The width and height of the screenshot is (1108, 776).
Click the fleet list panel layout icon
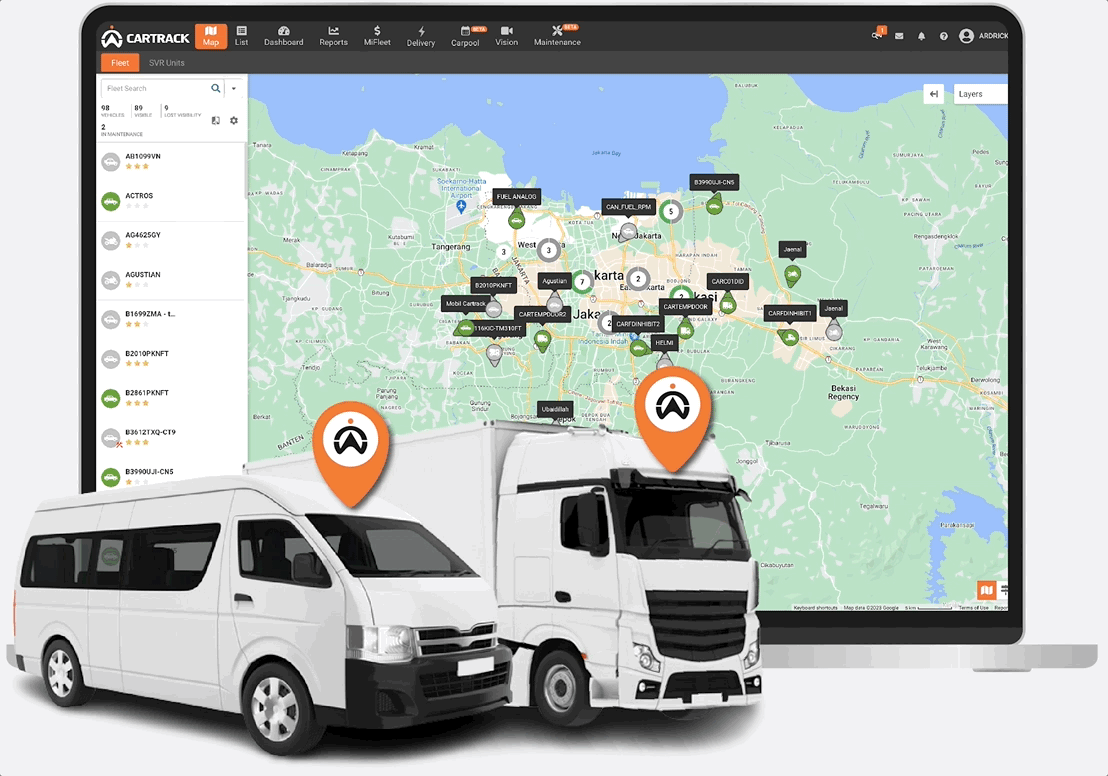click(216, 121)
